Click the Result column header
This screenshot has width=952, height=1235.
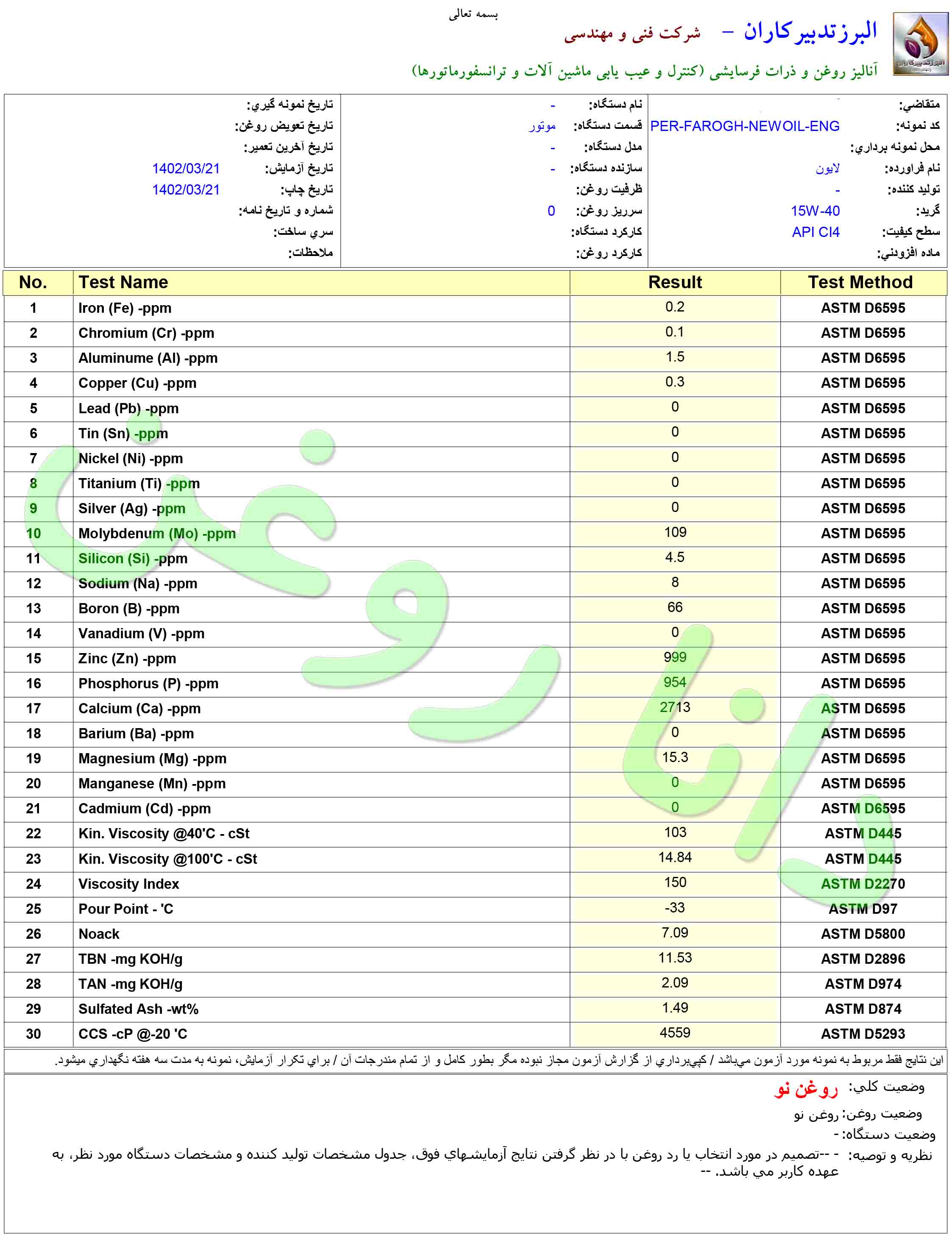675,282
